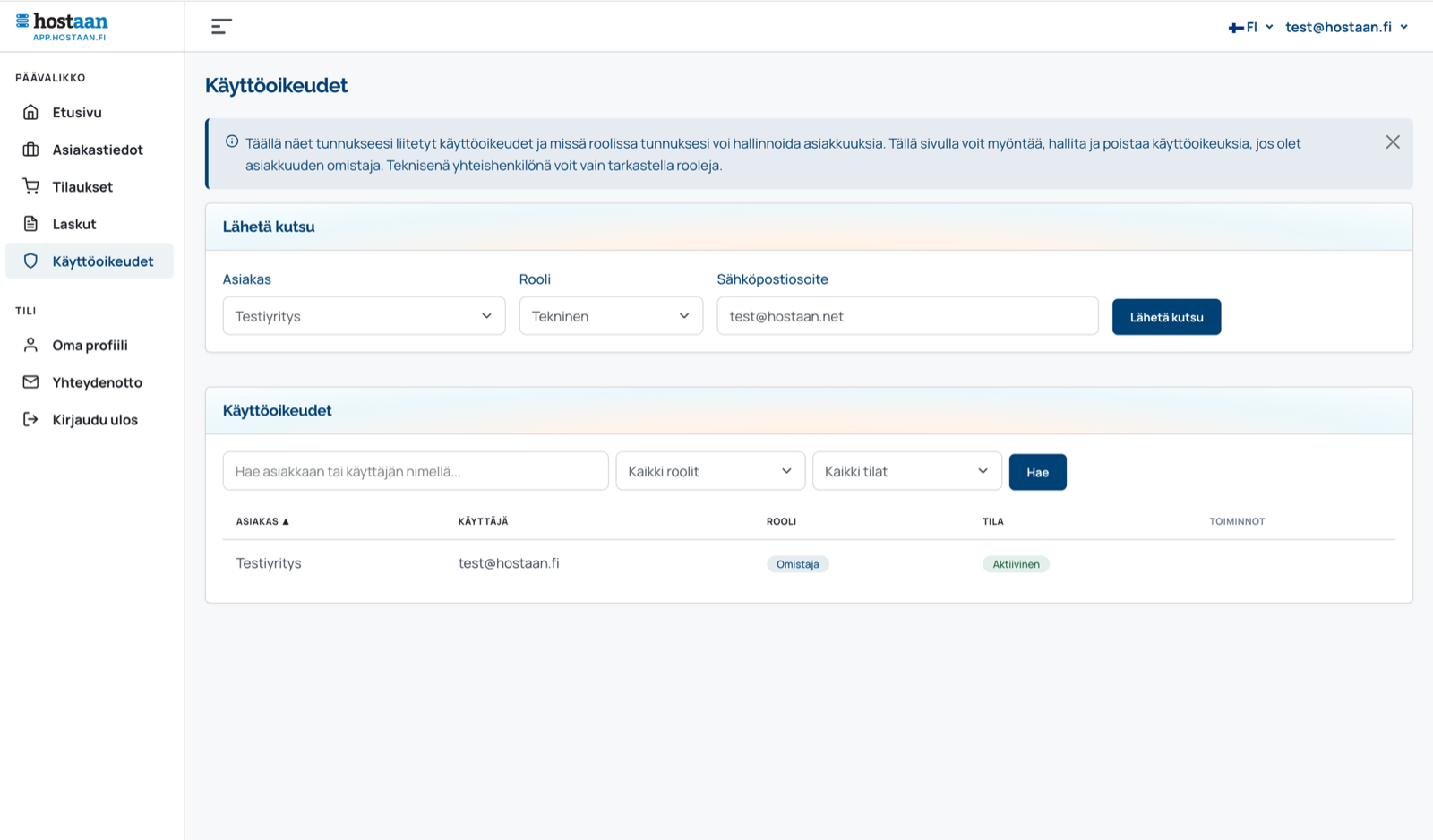Open Yhteydenotto link in sidebar

point(90,382)
